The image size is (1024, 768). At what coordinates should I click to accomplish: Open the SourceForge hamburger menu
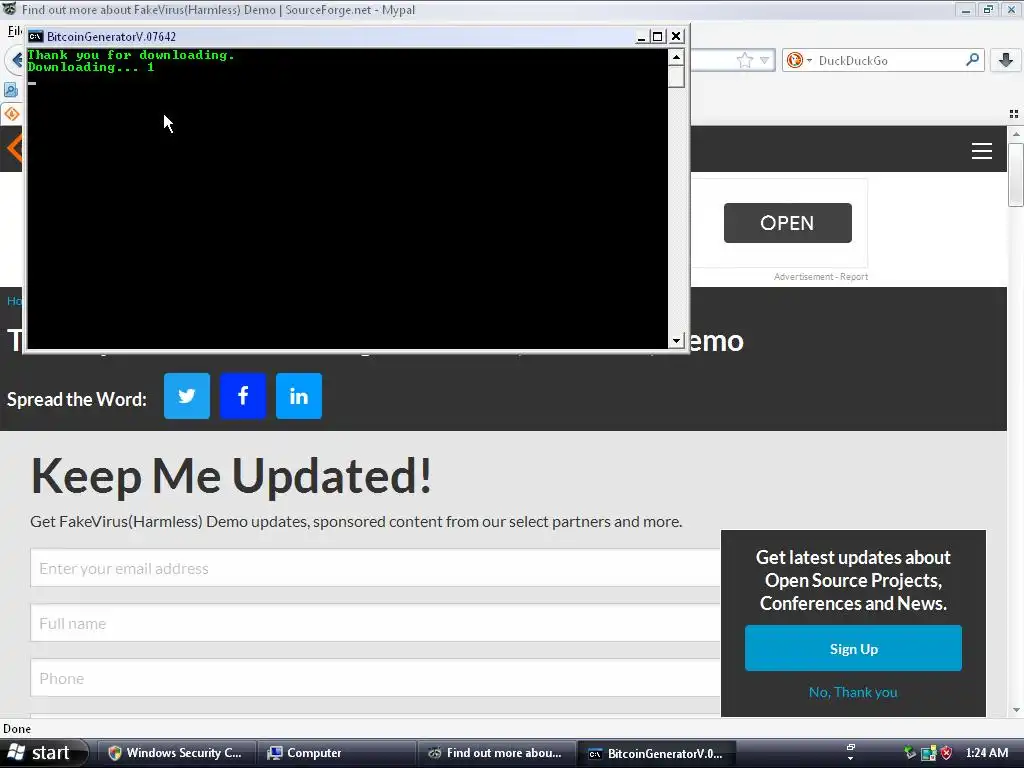[x=982, y=151]
